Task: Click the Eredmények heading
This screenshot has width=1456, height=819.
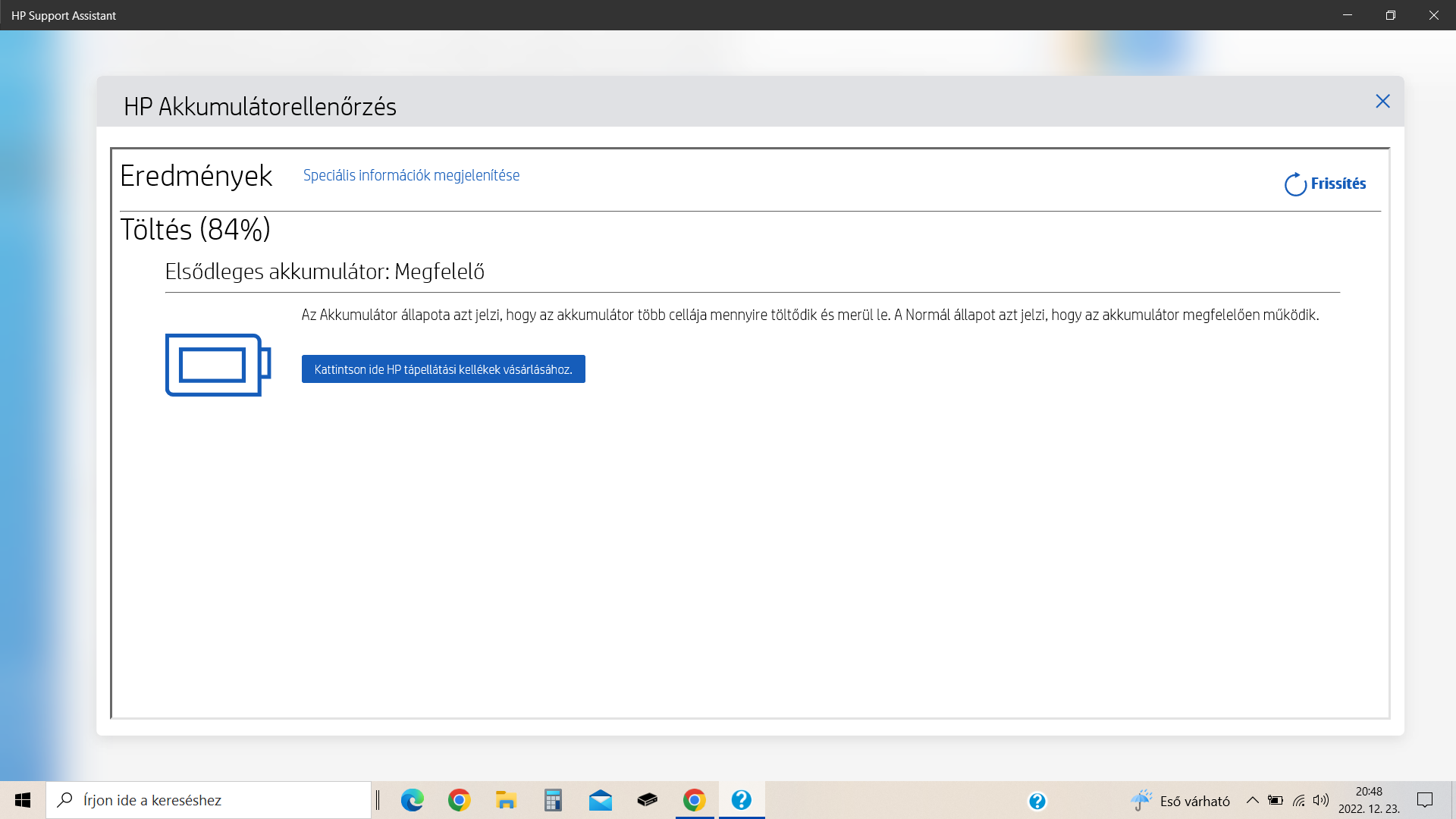Action: (x=196, y=176)
